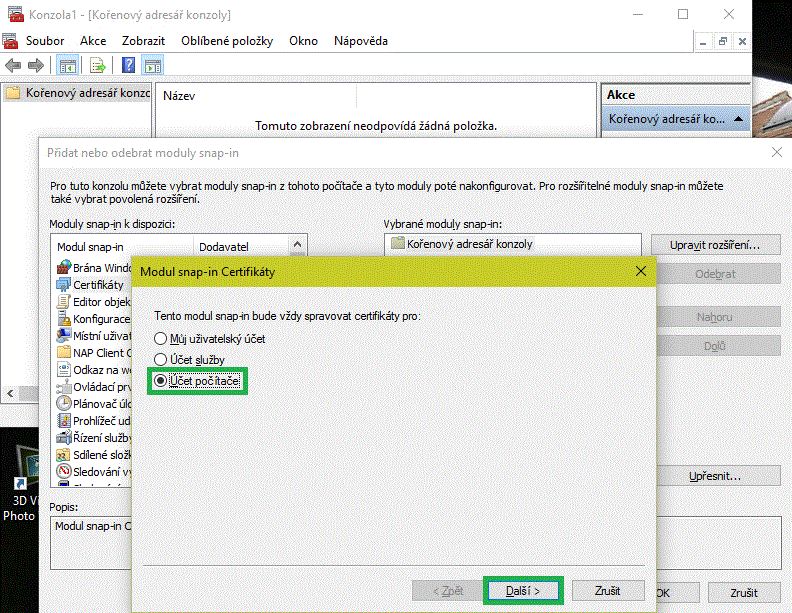Viewport: 792px width, 613px height.
Task: Select the Plánovač úloh clock icon
Action: 63,404
